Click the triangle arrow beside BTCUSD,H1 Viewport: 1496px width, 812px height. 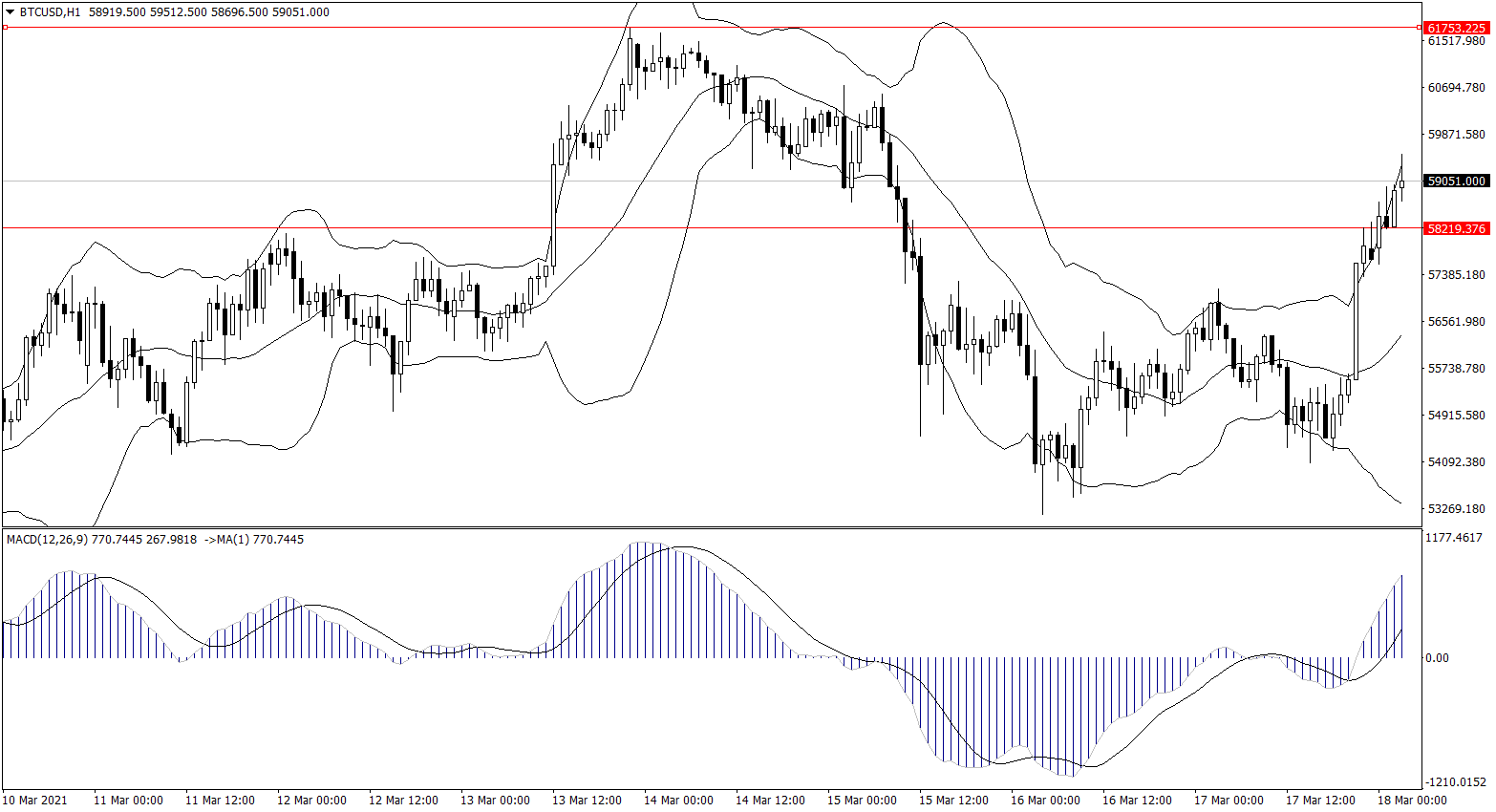click(x=10, y=12)
